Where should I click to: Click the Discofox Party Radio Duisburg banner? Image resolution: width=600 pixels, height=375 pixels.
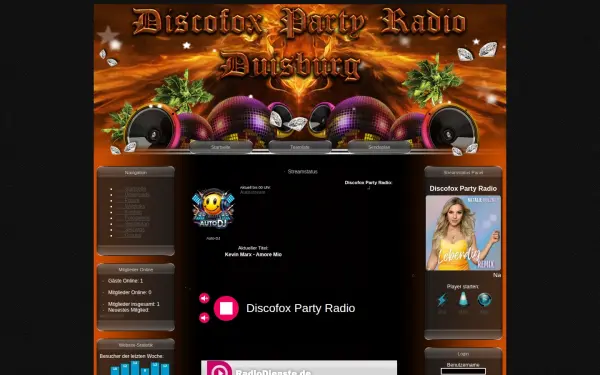[x=300, y=79]
